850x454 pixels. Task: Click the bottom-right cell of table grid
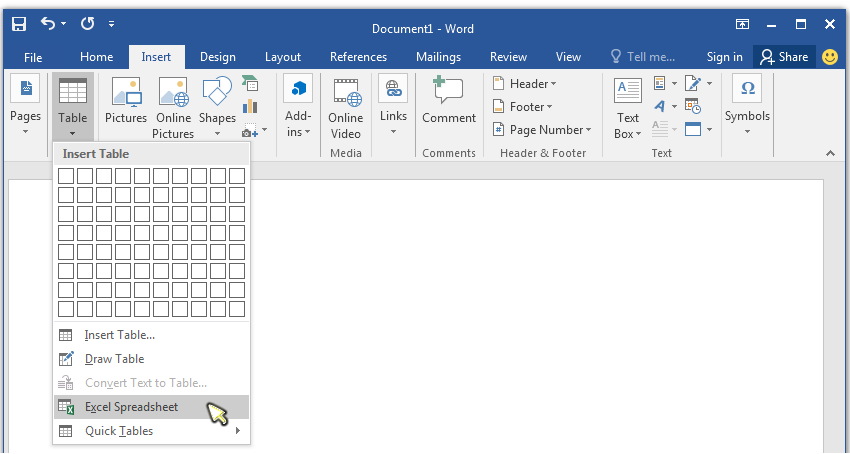pyautogui.click(x=237, y=309)
